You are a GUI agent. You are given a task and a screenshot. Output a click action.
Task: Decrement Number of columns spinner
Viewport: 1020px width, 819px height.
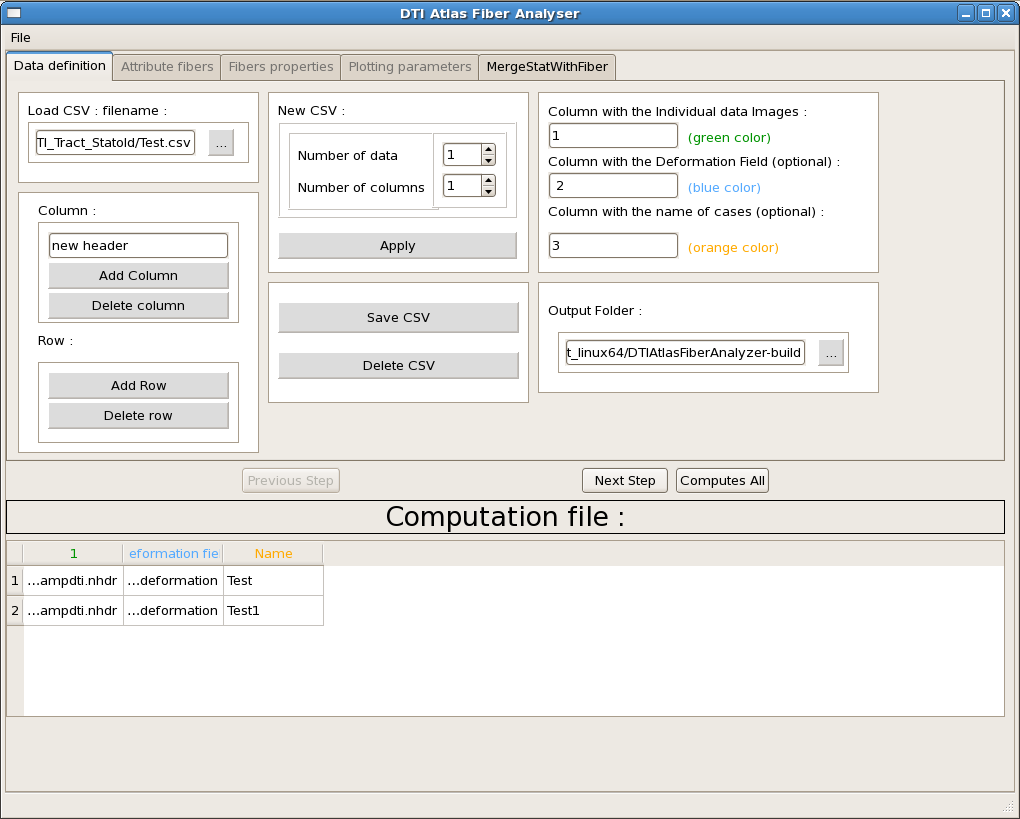(488, 191)
